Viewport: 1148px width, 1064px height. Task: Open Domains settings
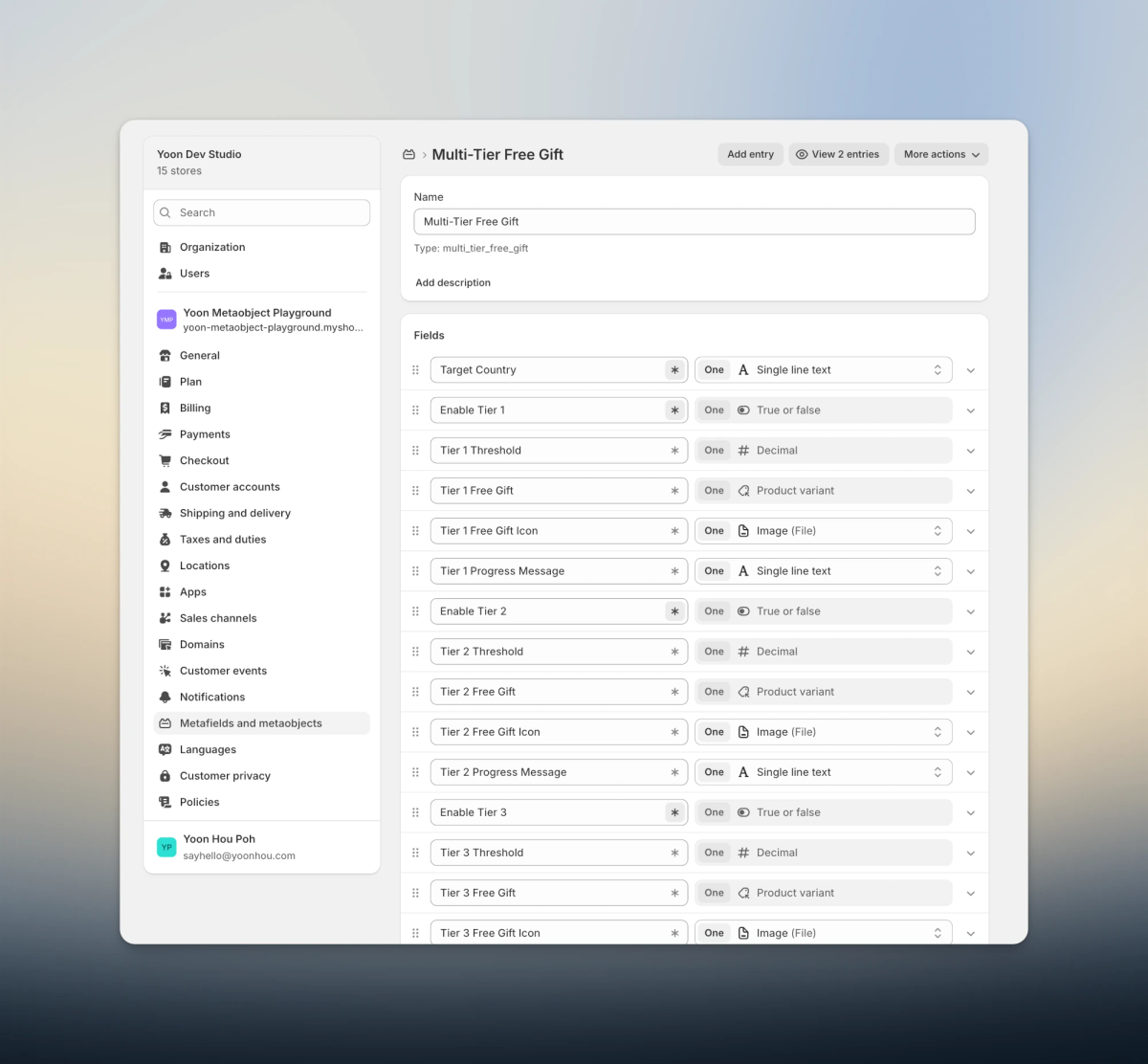[261, 645]
